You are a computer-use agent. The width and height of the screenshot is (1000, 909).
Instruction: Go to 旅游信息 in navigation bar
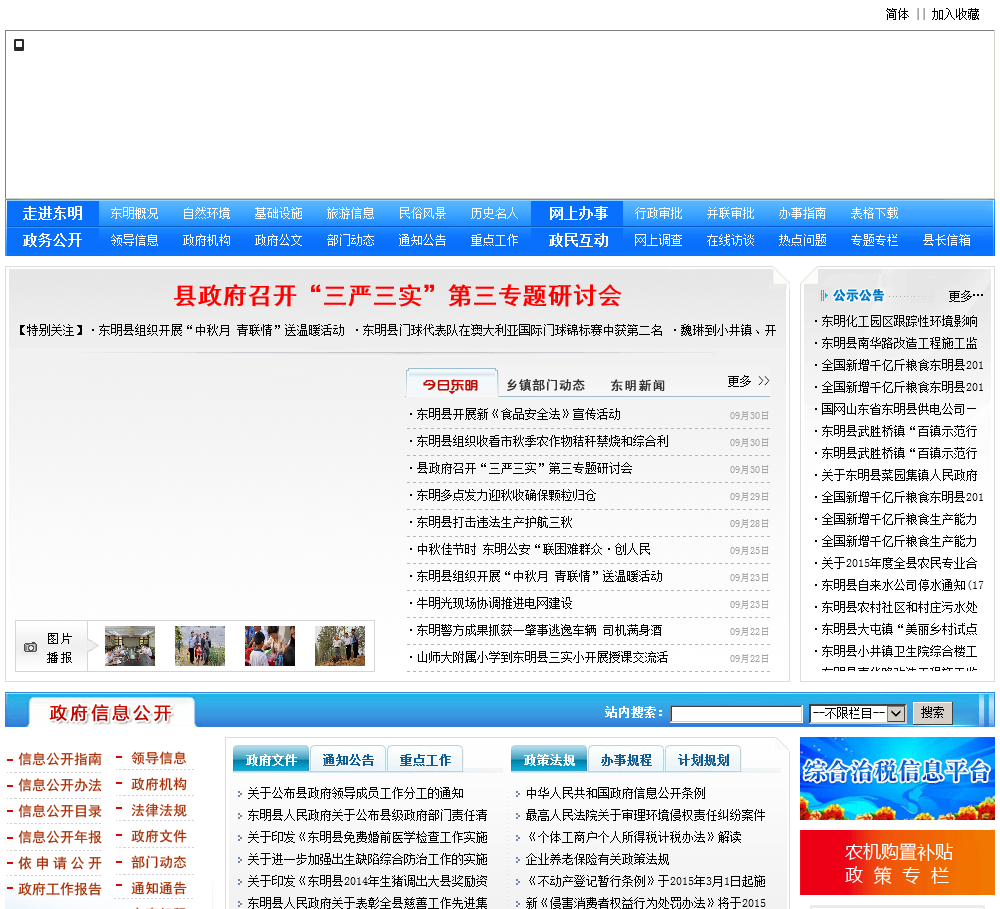351,213
